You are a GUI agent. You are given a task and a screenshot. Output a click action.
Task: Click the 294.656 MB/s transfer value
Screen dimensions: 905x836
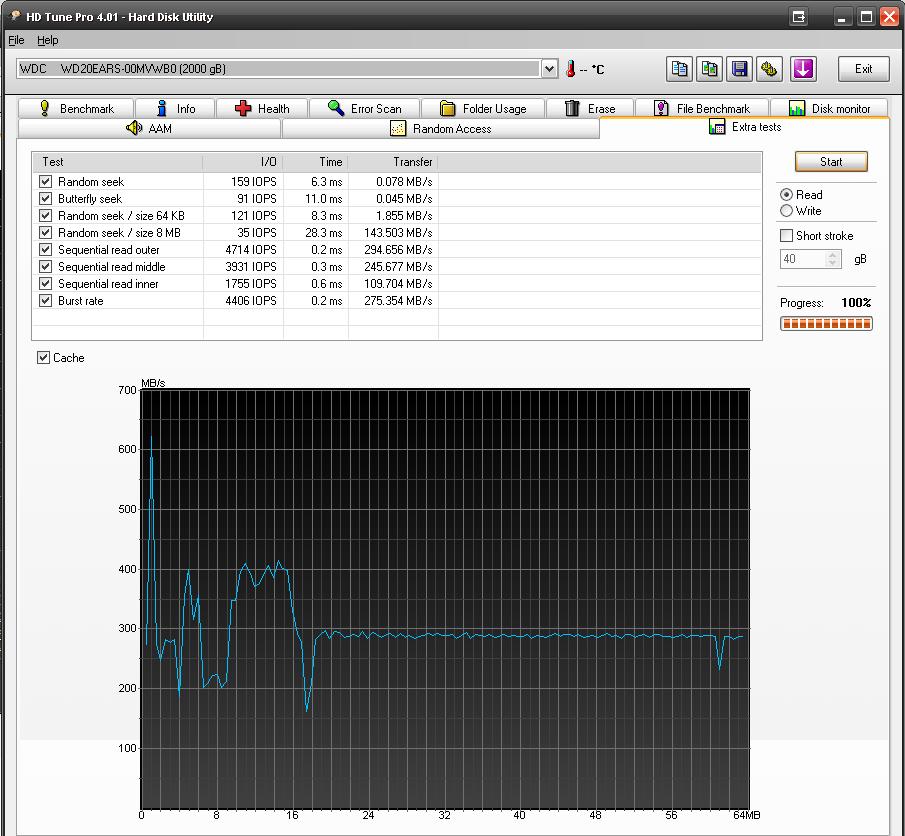[398, 250]
